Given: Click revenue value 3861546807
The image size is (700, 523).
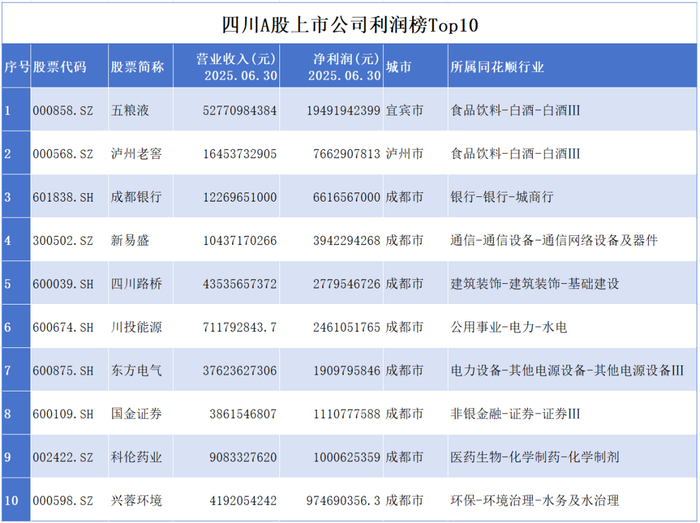Looking at the screenshot, I should point(243,414).
